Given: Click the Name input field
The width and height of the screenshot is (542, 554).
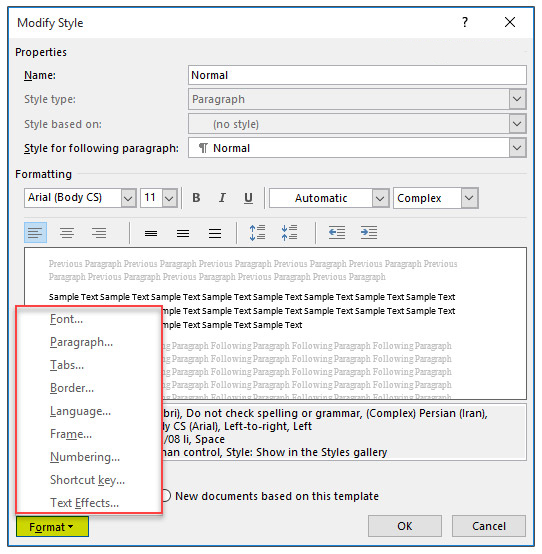Looking at the screenshot, I should coord(357,75).
